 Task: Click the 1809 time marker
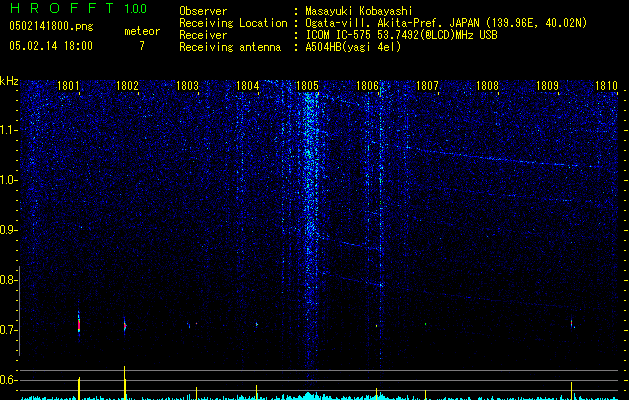pos(548,85)
